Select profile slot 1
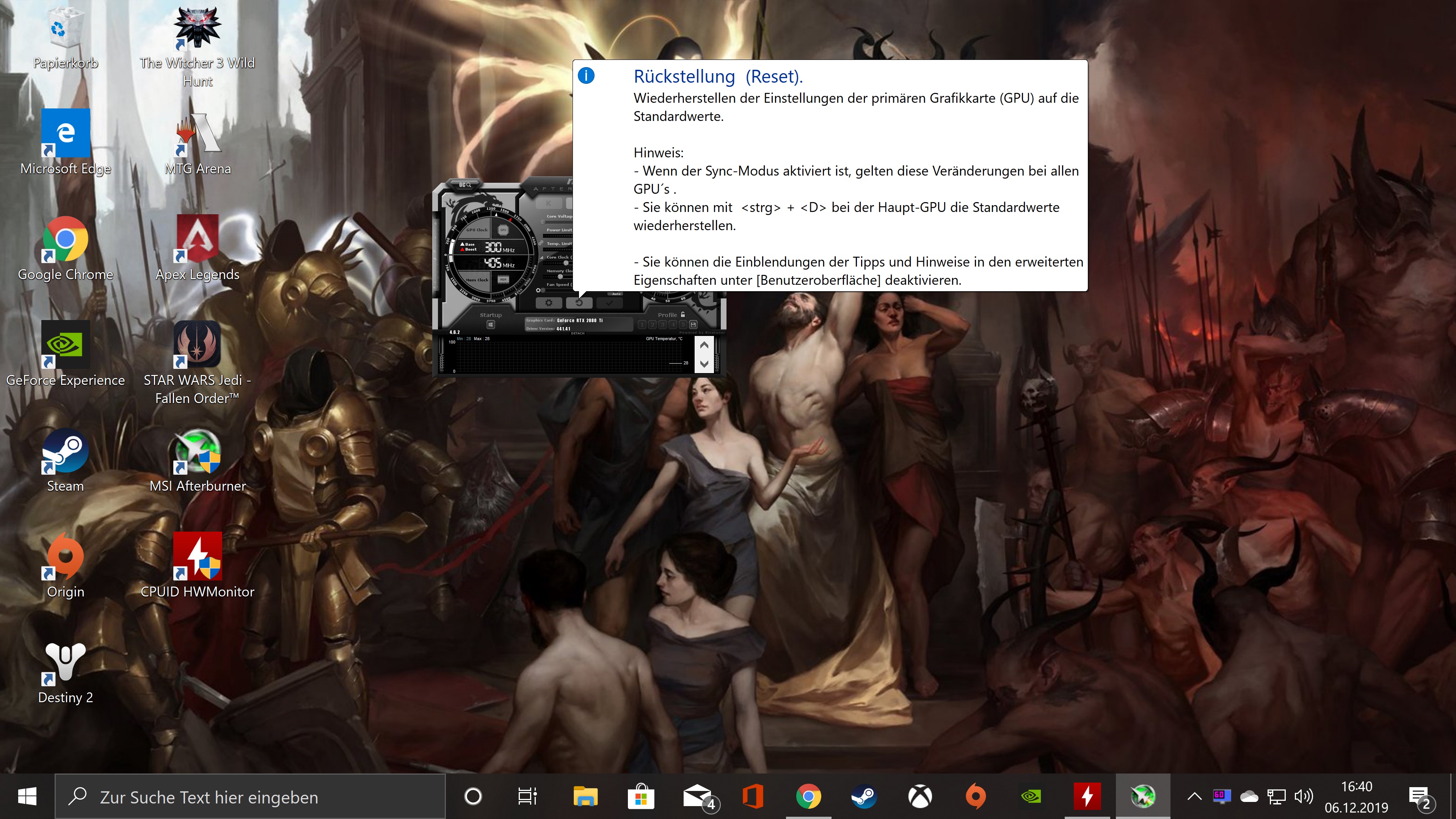 (642, 325)
